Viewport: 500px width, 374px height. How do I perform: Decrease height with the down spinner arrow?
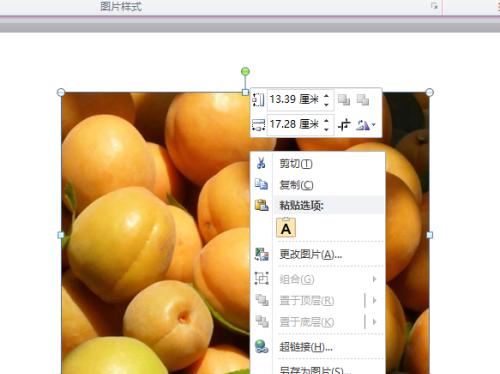click(x=327, y=104)
